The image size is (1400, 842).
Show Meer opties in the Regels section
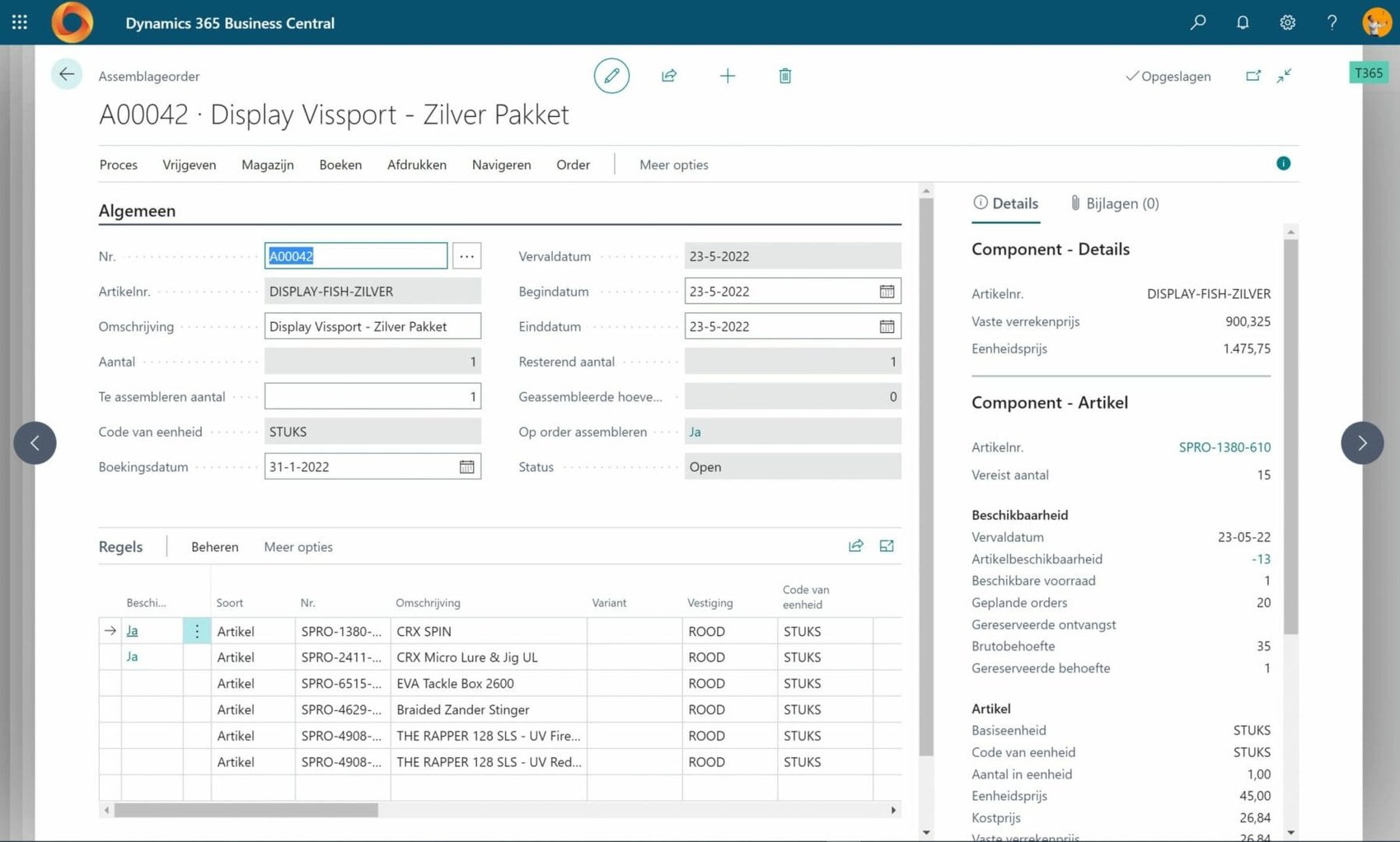(298, 547)
